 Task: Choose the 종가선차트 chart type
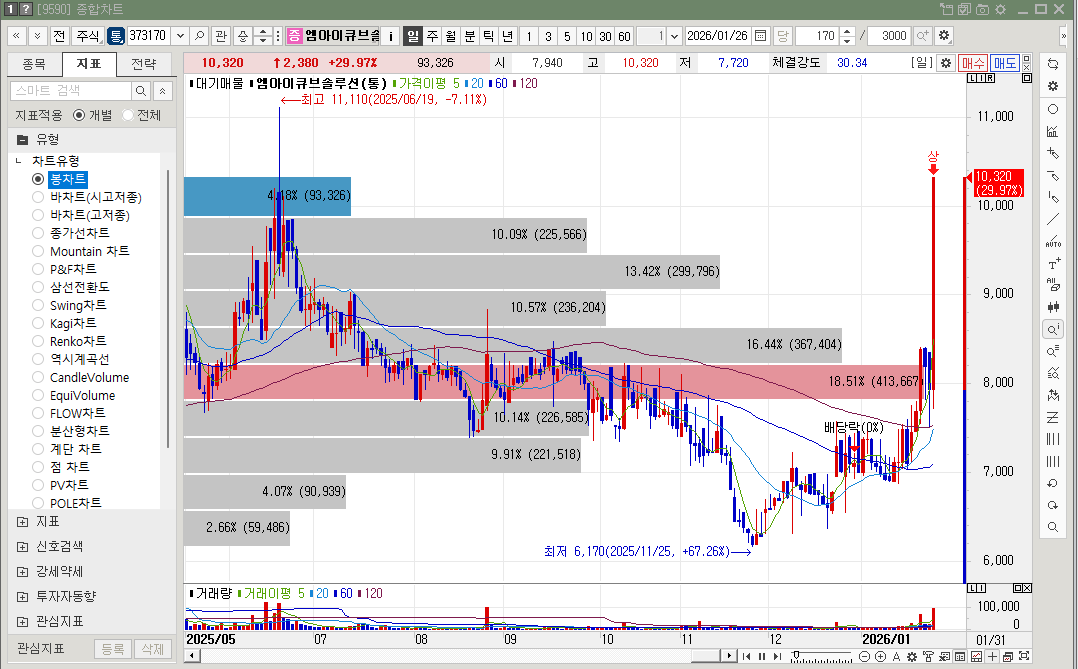[38, 233]
